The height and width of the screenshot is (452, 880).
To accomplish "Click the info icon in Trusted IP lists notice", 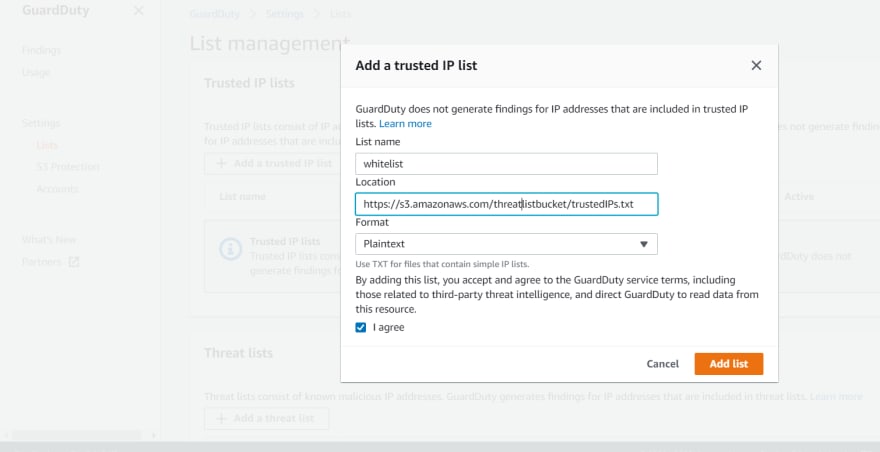I will click(230, 249).
